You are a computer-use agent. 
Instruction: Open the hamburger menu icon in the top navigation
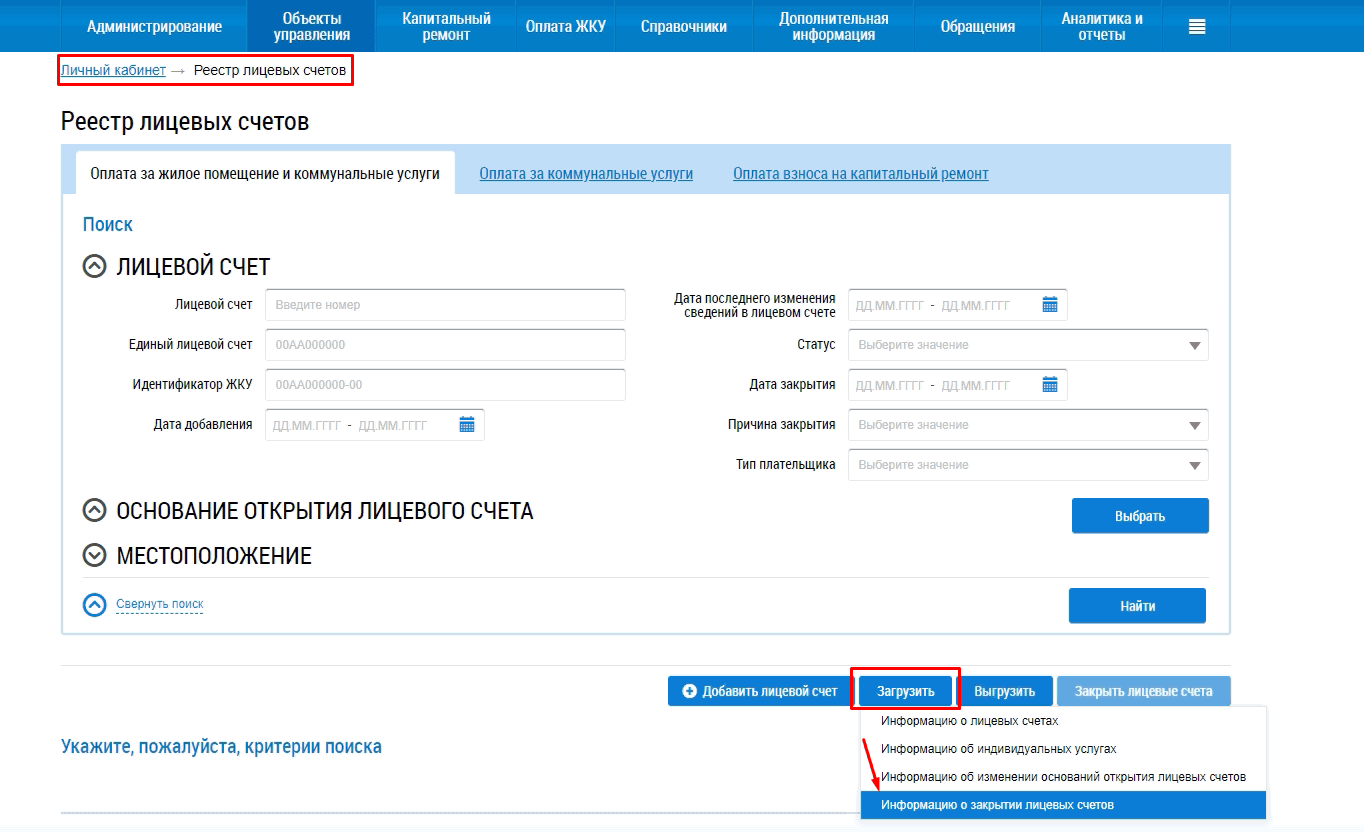[x=1196, y=27]
